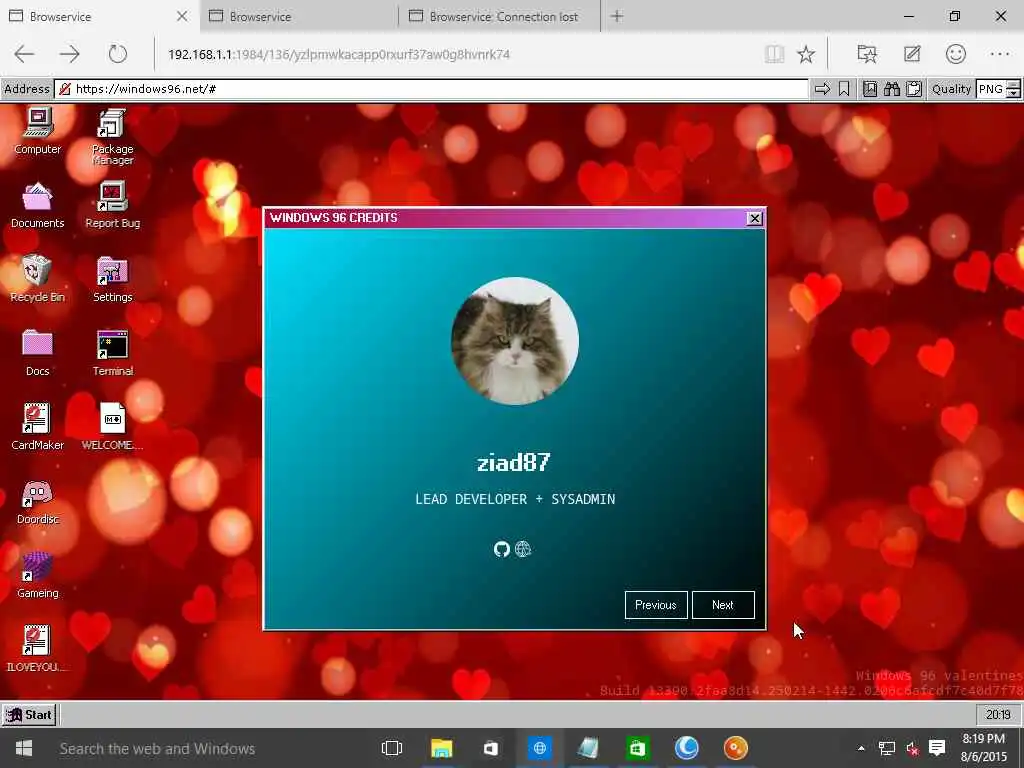Open the Edge more actions ellipsis
The width and height of the screenshot is (1024, 768).
pos(1000,54)
